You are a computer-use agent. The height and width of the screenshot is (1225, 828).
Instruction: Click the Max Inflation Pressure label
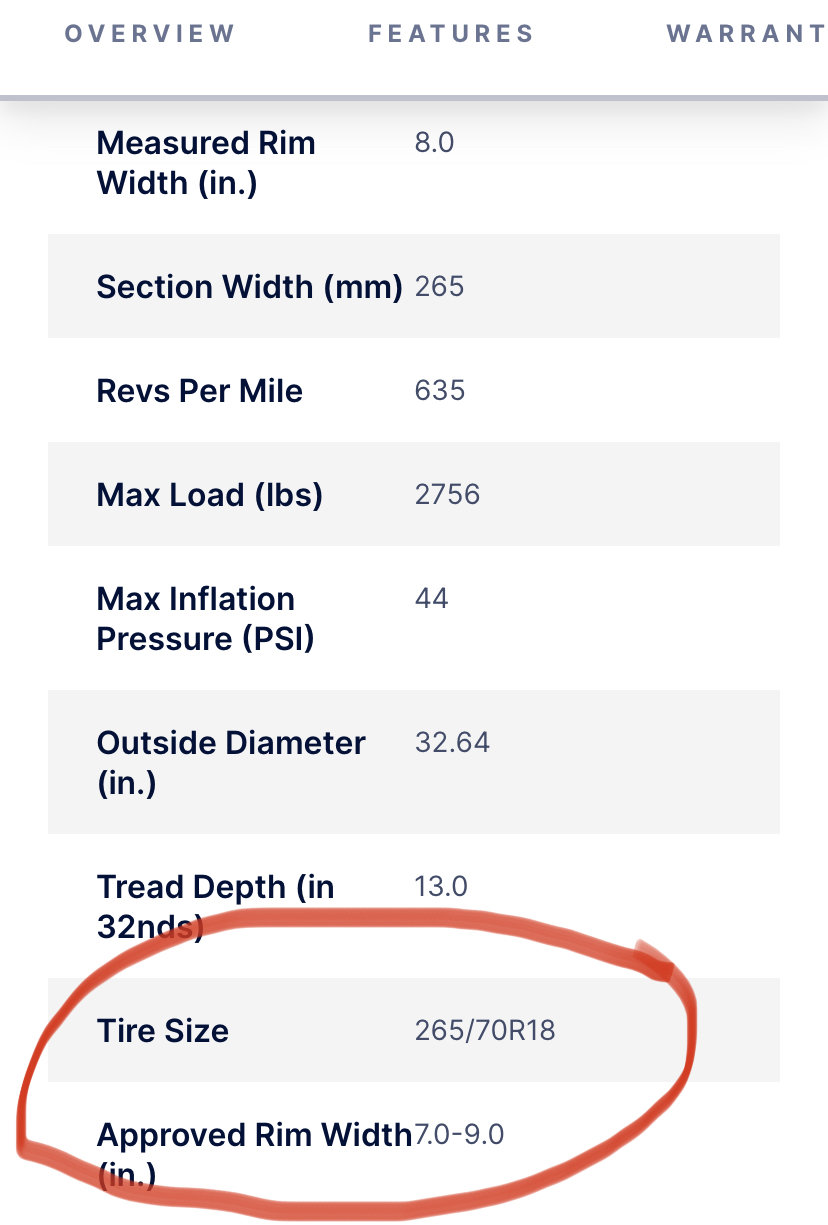click(206, 619)
